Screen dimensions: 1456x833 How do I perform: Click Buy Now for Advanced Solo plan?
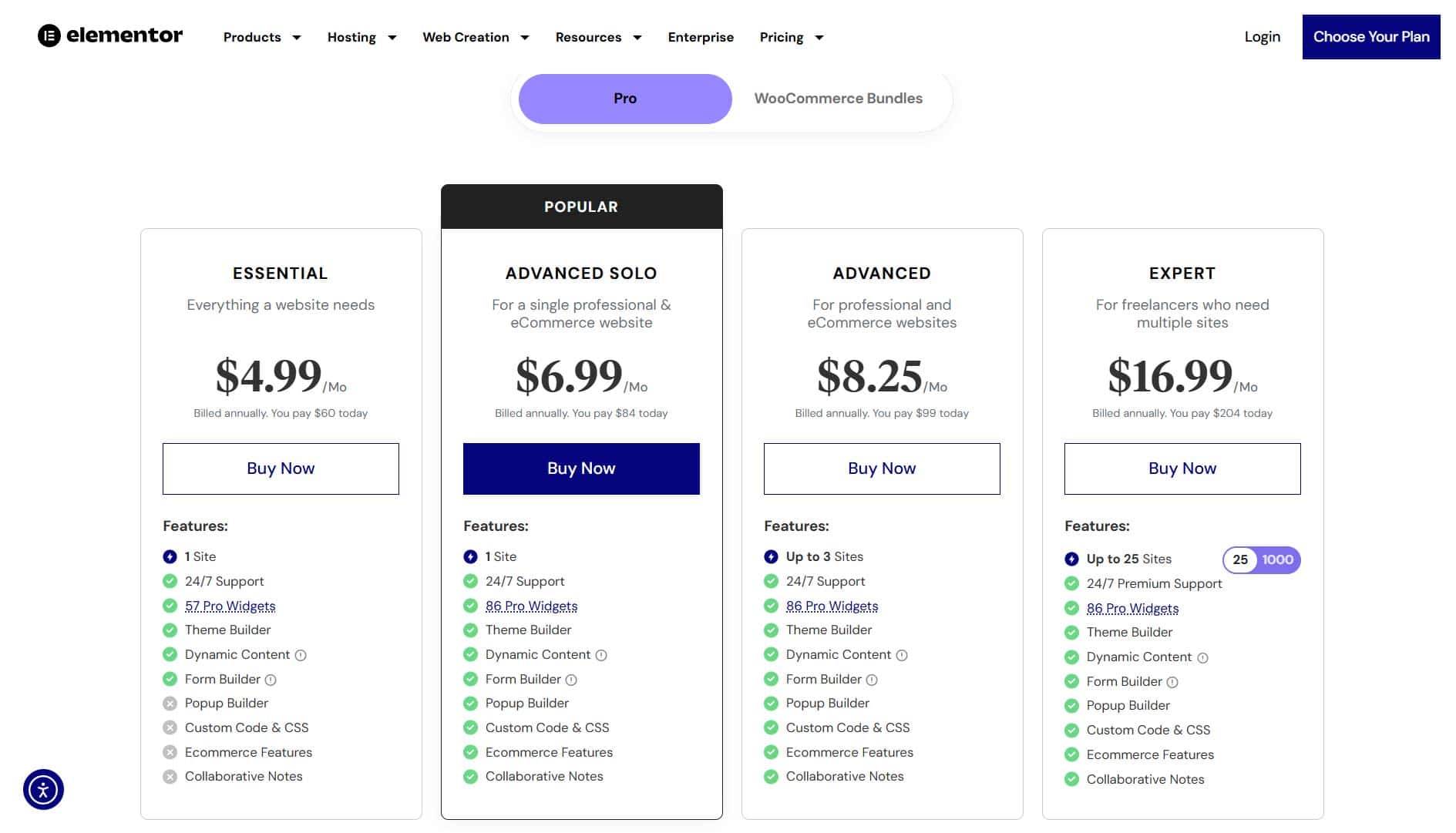581,469
